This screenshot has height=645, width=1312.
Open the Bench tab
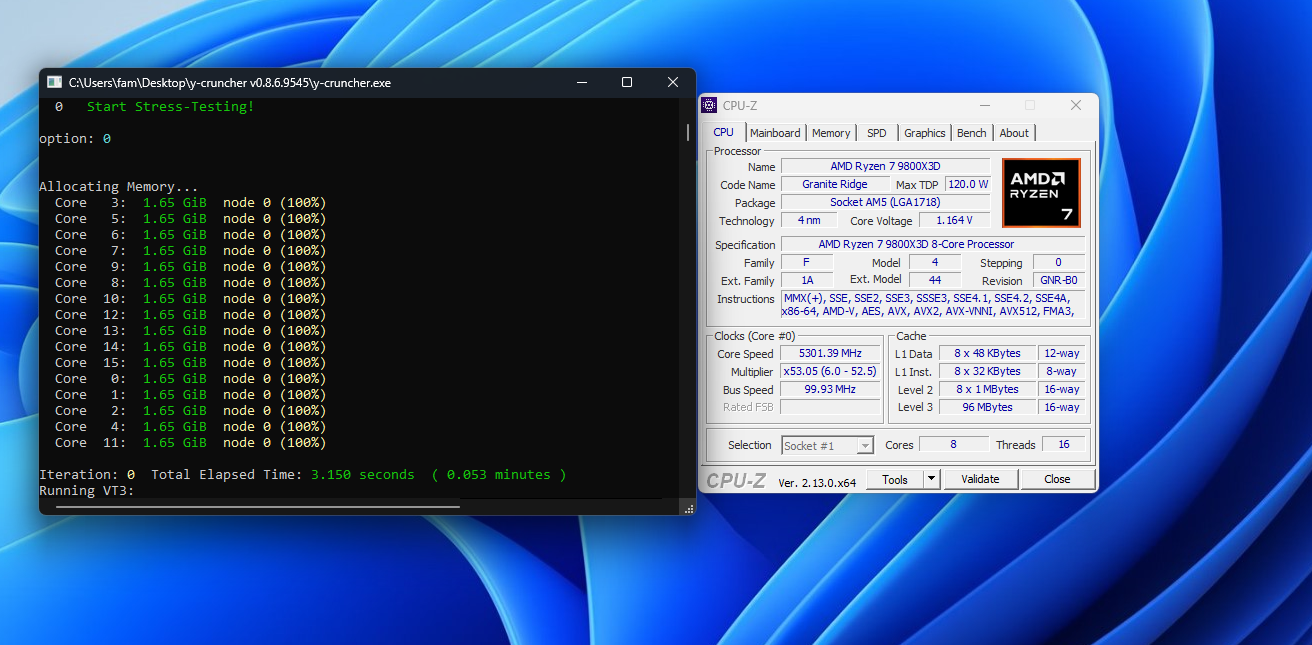click(x=971, y=133)
